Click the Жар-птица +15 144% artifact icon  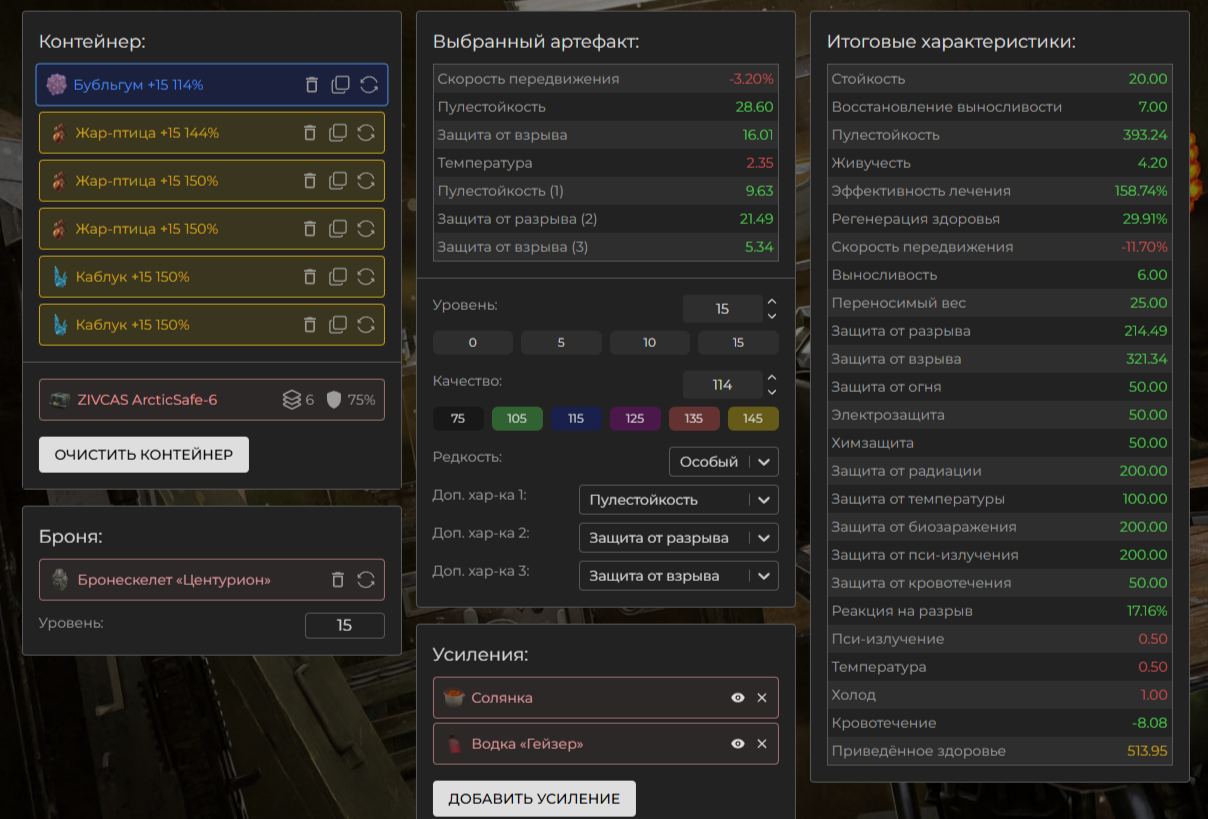[59, 132]
